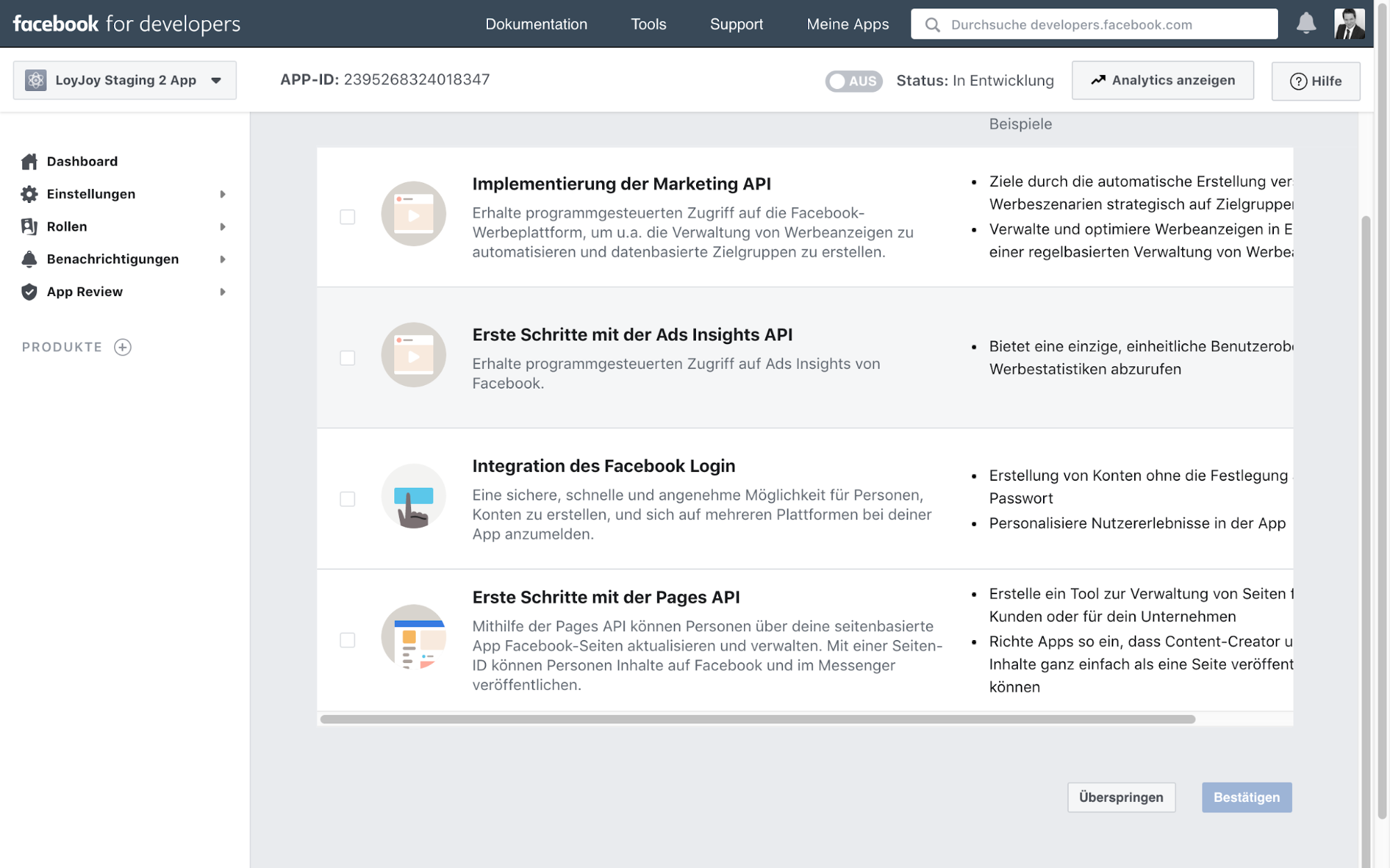Screen dimensions: 1390x868
Task: Click the Einstellungen gear icon
Action: (x=29, y=194)
